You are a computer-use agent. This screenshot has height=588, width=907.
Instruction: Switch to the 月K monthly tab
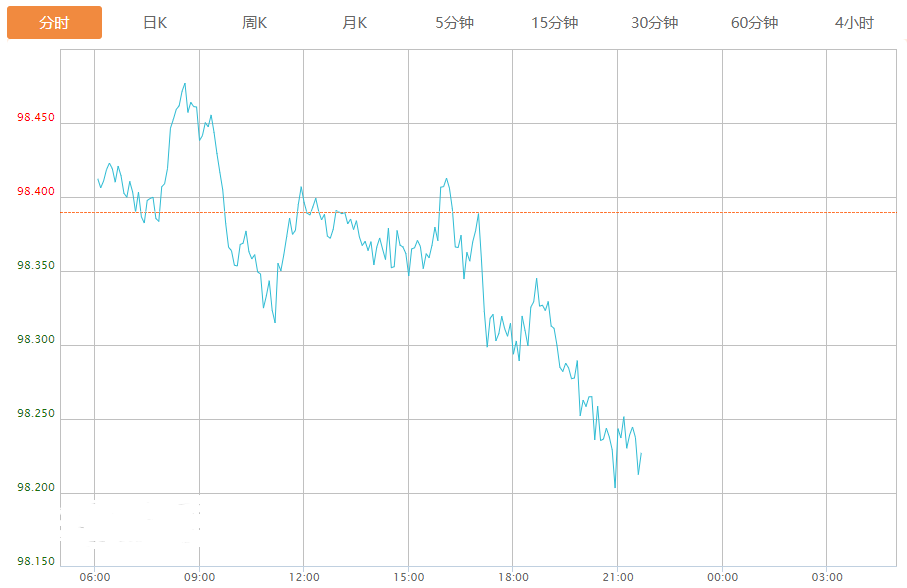(x=355, y=22)
